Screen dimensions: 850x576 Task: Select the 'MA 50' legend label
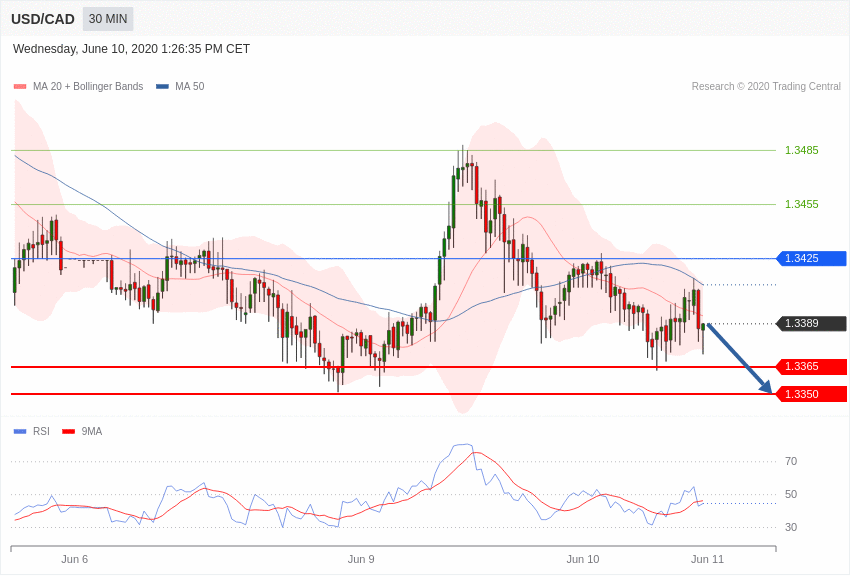pos(190,86)
